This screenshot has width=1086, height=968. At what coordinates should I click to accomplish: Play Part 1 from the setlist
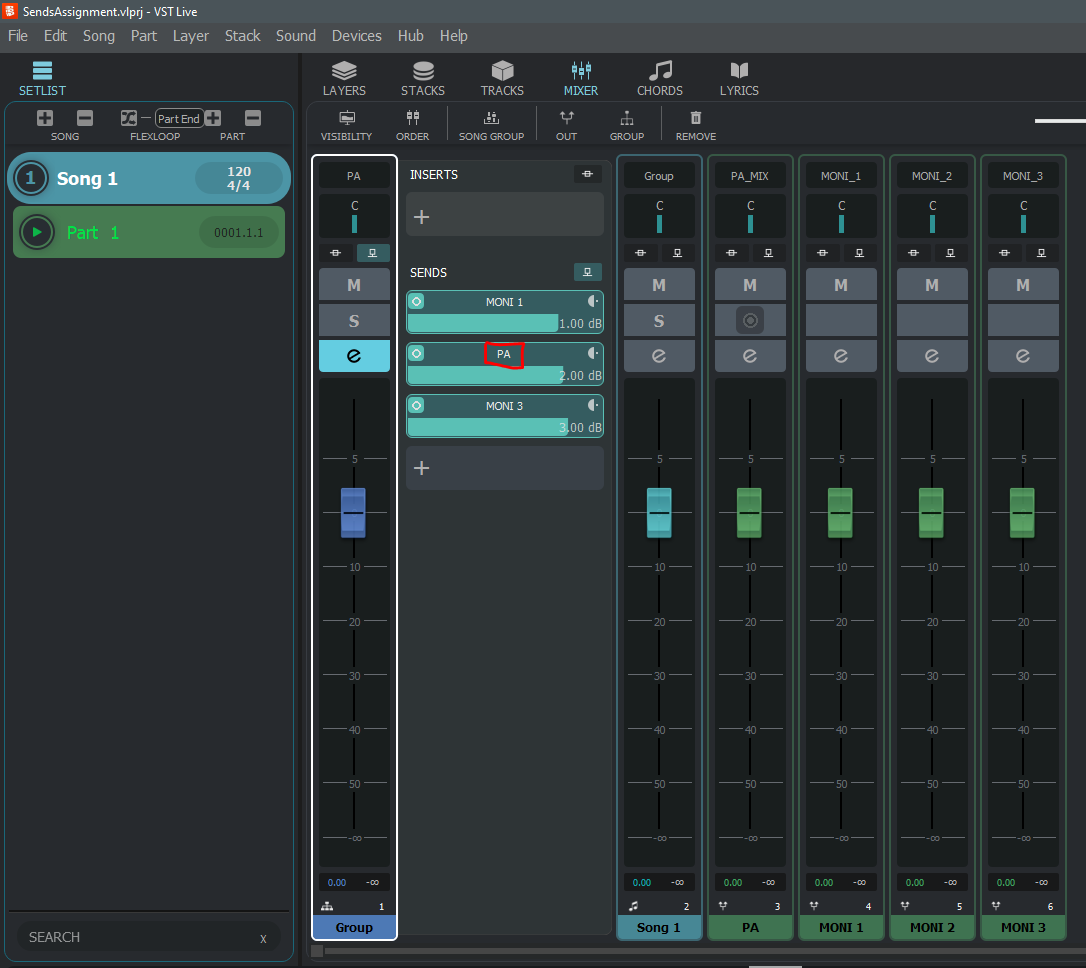click(x=37, y=232)
